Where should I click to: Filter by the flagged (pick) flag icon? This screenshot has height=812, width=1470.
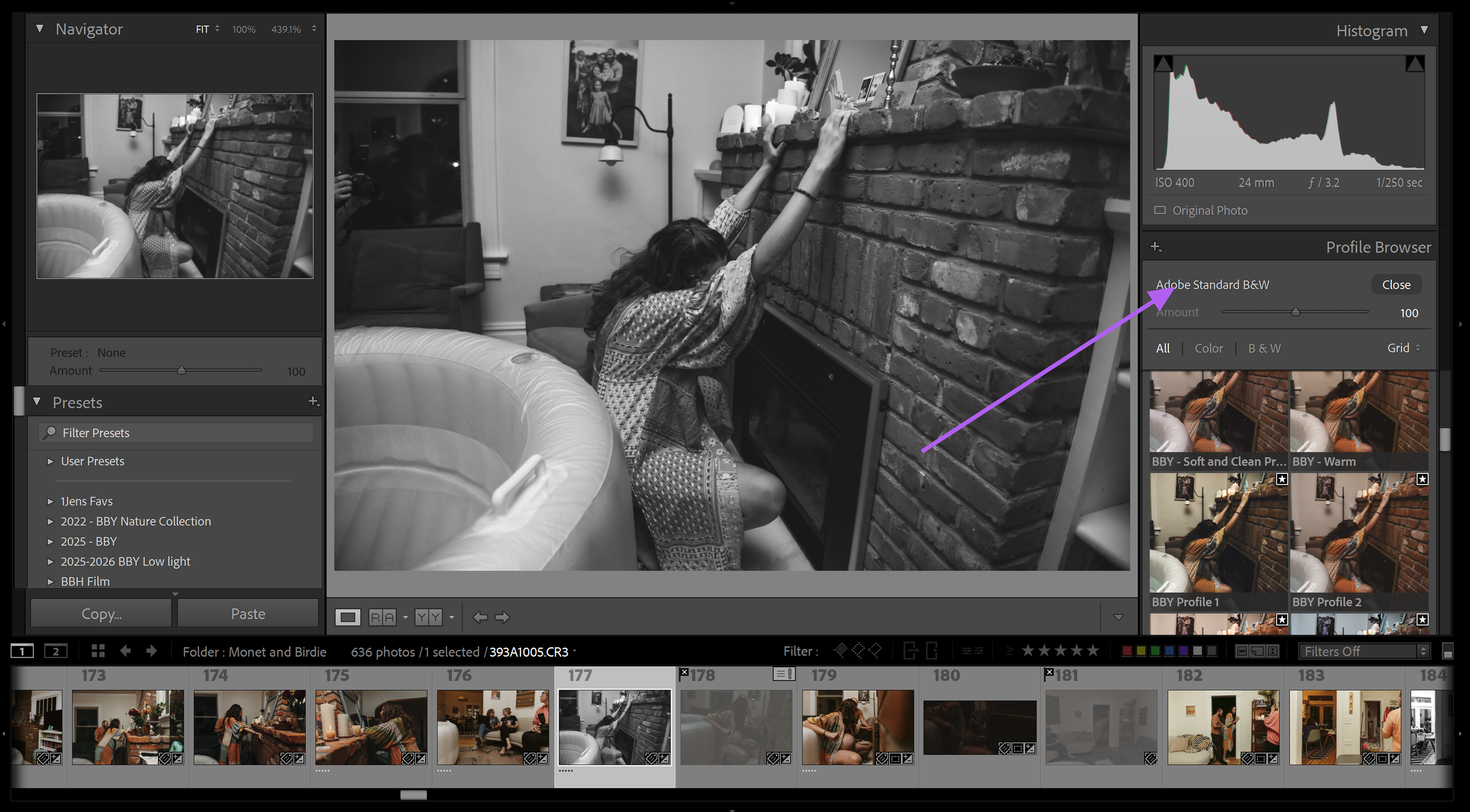click(841, 650)
